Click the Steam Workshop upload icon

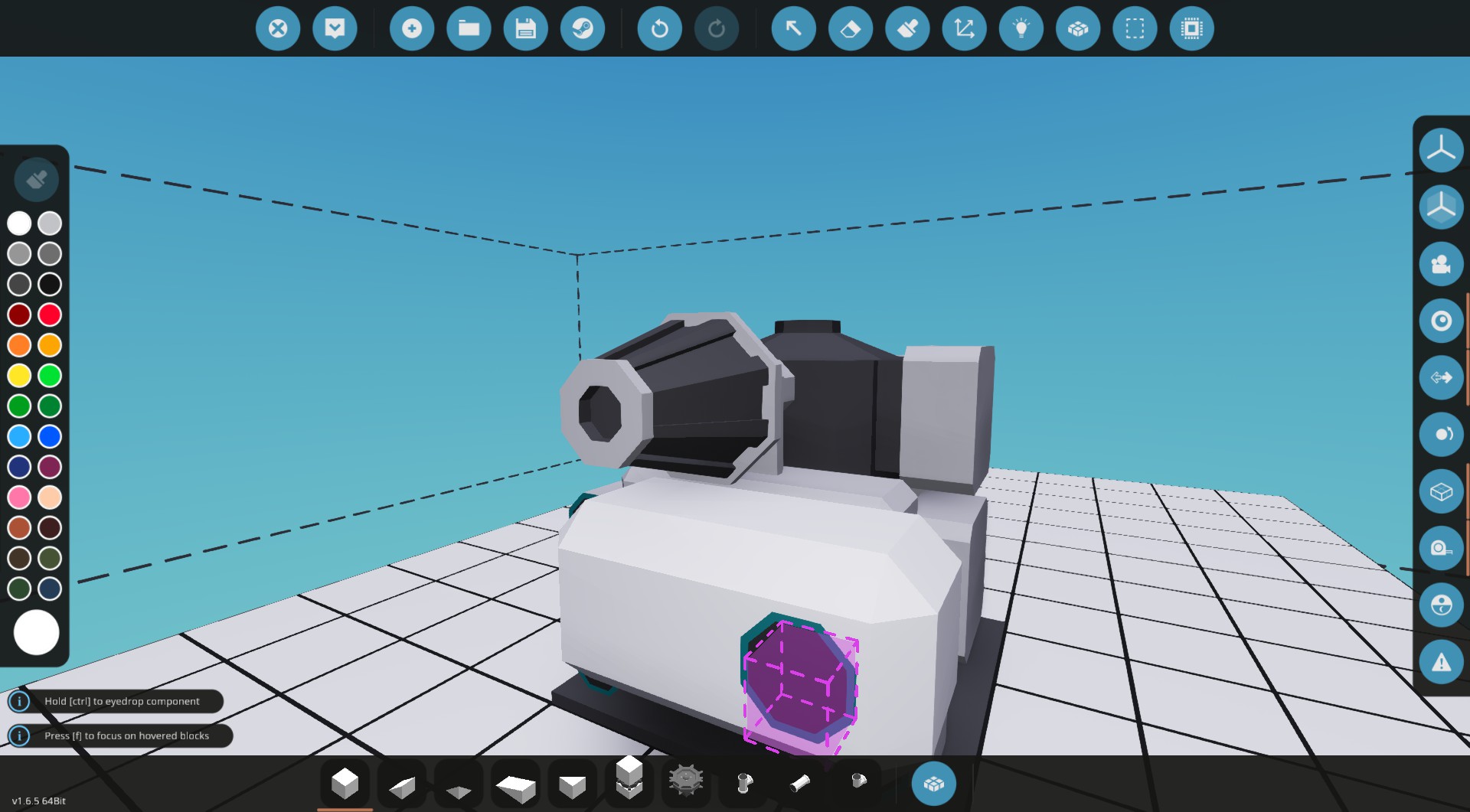point(582,29)
